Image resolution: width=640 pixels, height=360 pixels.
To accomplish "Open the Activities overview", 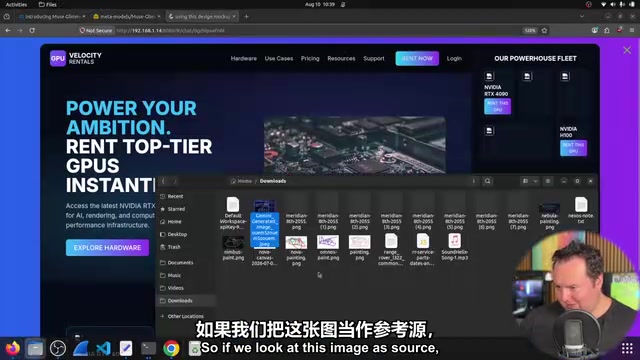I will (16, 4).
